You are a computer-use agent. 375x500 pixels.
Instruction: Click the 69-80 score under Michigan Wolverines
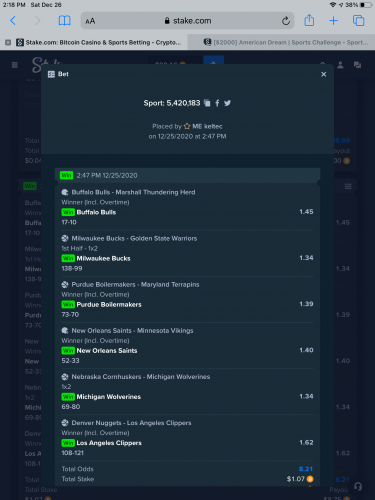click(x=71, y=407)
